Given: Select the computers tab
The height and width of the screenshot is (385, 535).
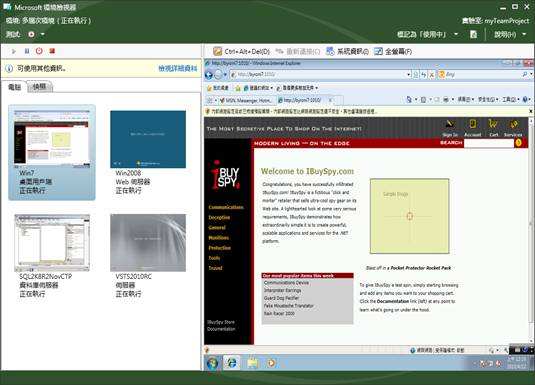Looking at the screenshot, I should (x=14, y=87).
